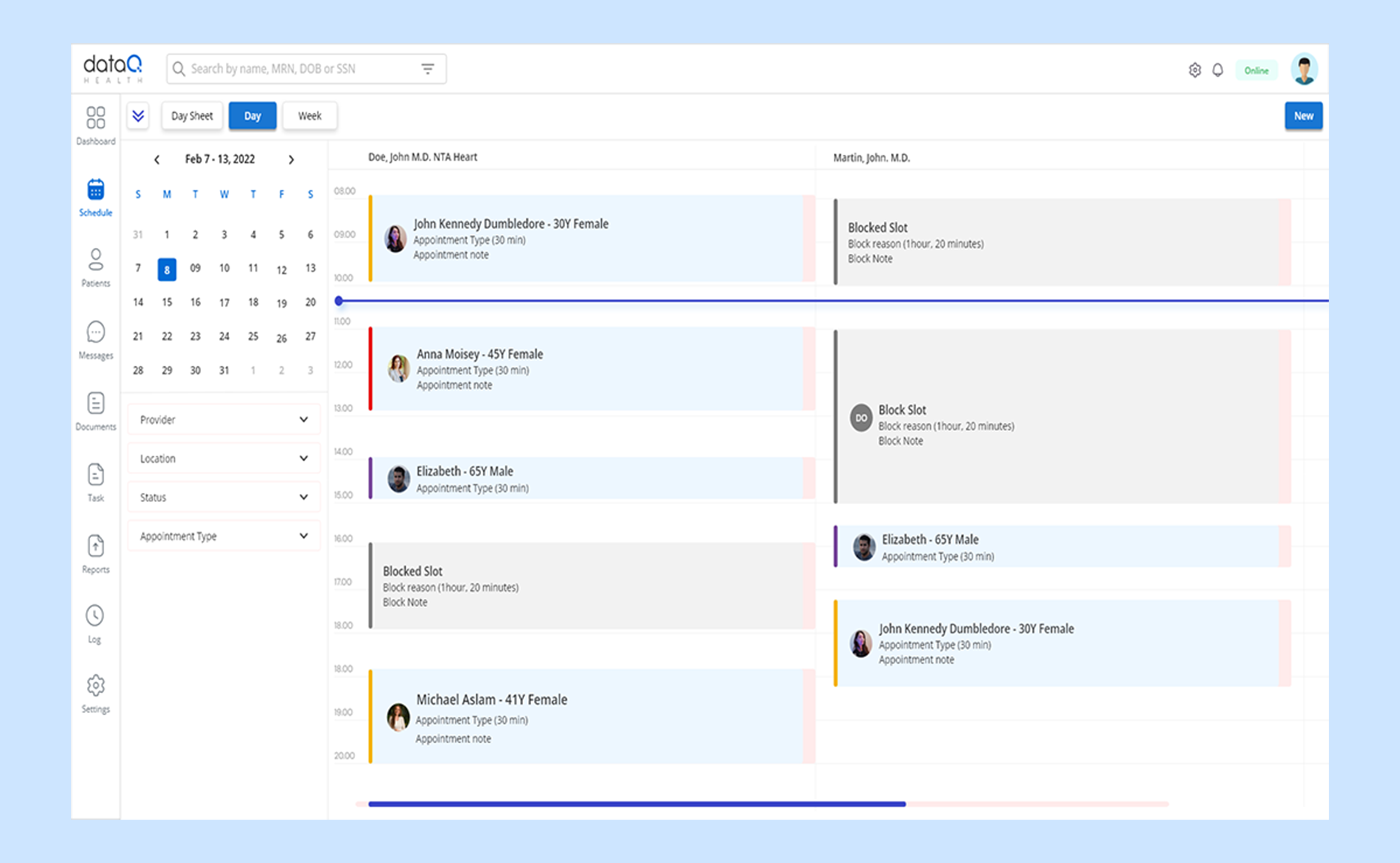Image resolution: width=1400 pixels, height=863 pixels.
Task: Go to next week in calendar
Action: click(291, 160)
